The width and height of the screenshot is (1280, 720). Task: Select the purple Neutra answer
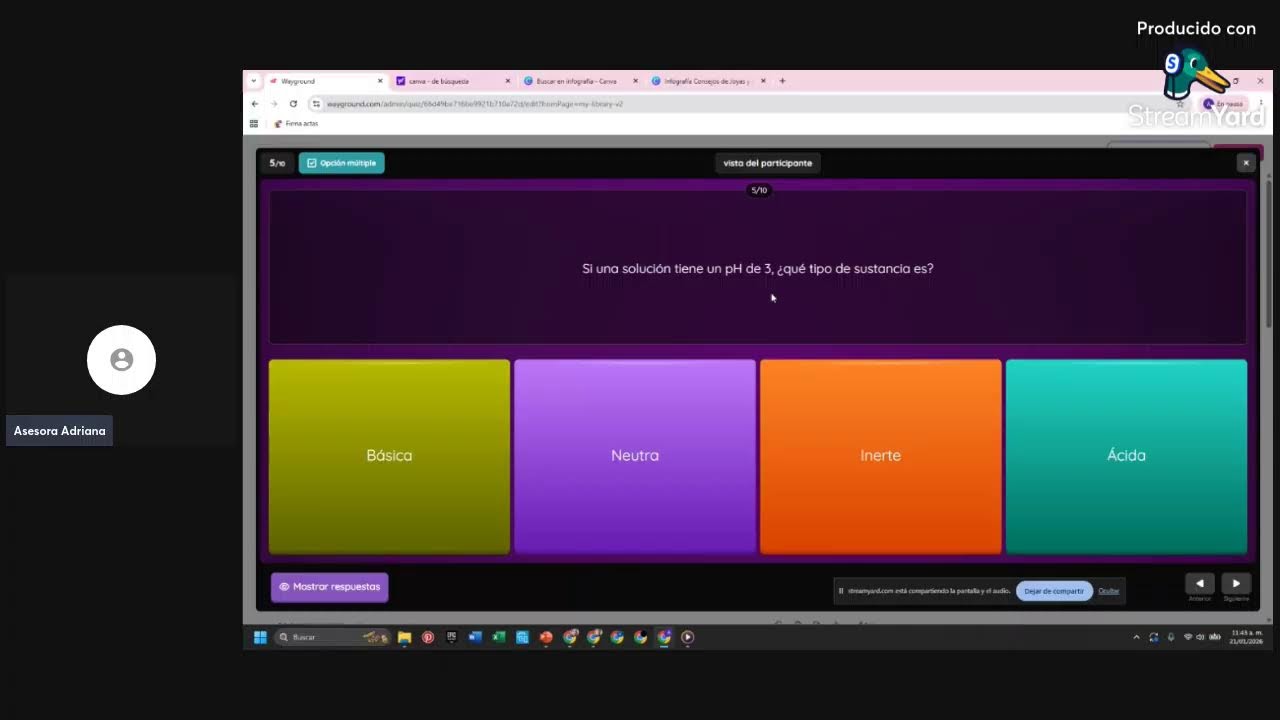(x=635, y=456)
